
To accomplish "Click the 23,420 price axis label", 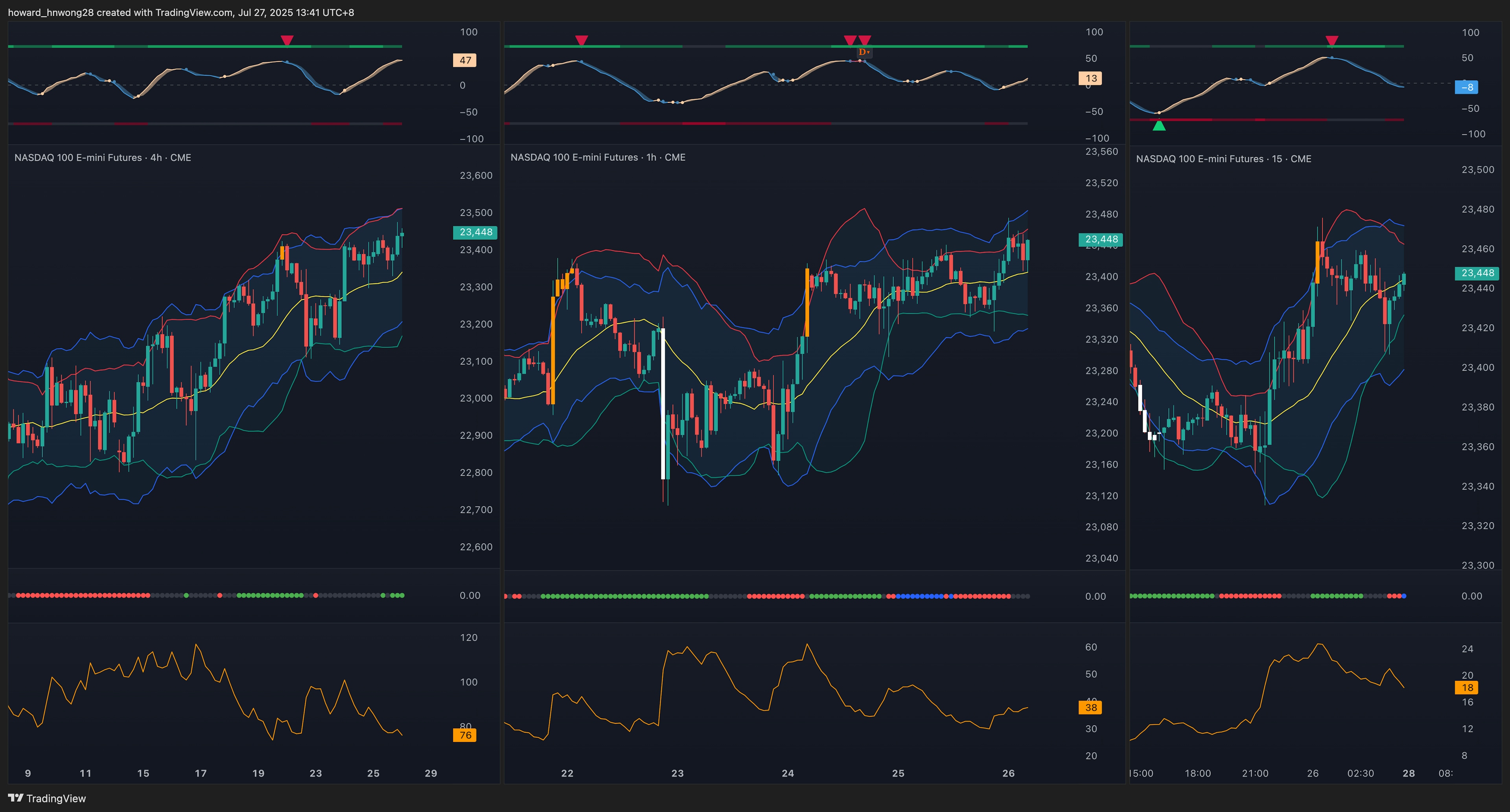I will coord(1478,327).
